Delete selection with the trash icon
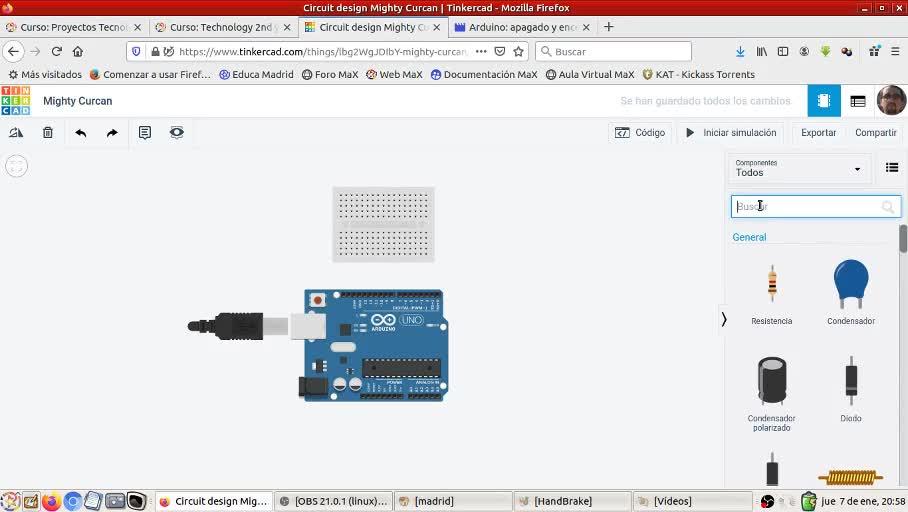The image size is (908, 512). (x=48, y=133)
